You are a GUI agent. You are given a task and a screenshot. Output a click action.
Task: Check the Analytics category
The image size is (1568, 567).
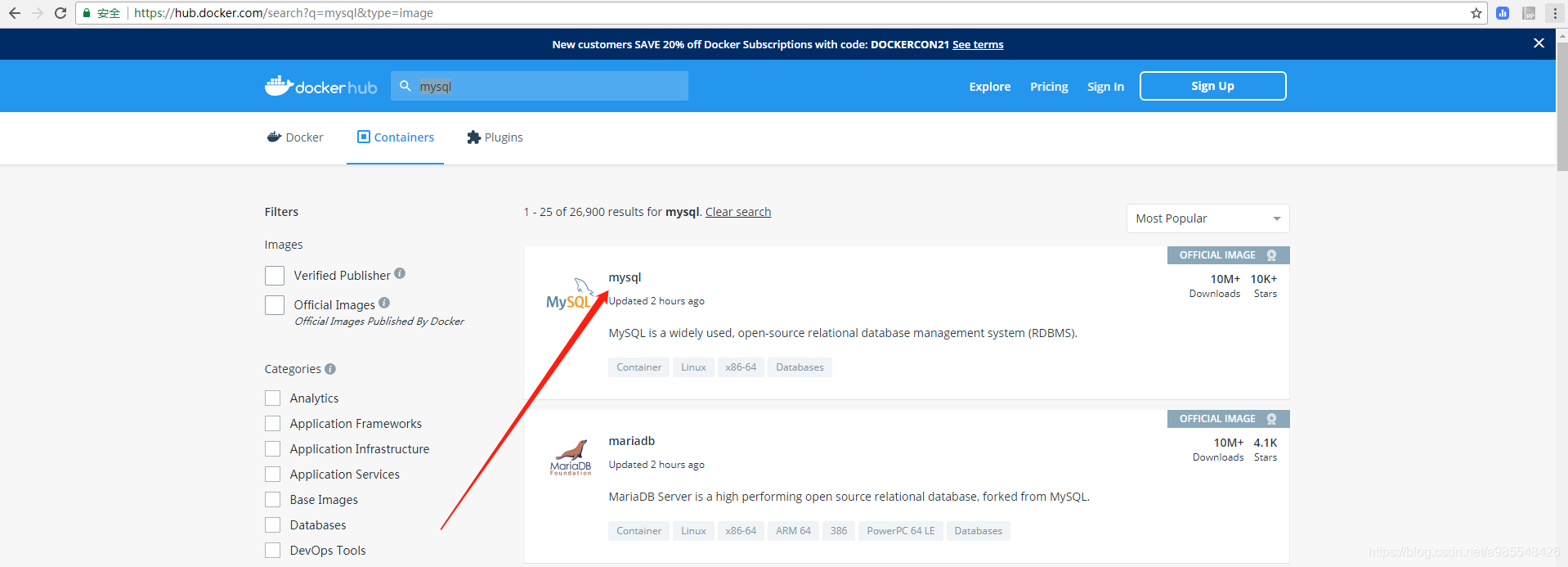273,398
